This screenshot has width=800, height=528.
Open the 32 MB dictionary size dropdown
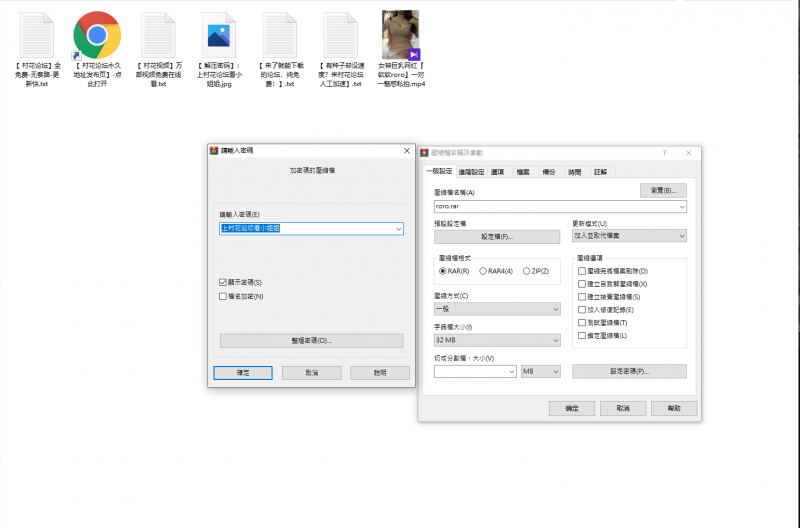click(497, 340)
